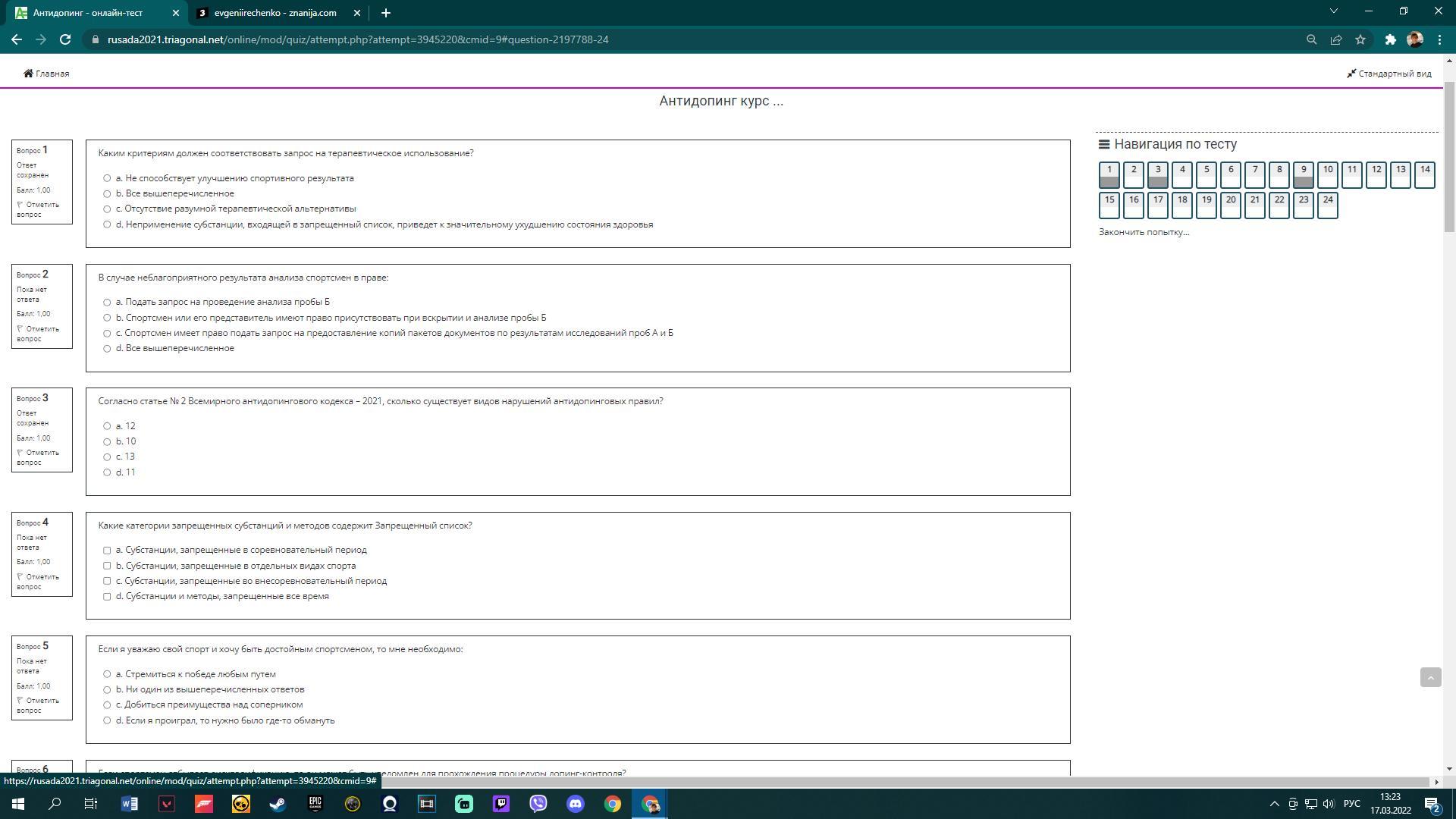Click the Стандартный вид icon
The height and width of the screenshot is (819, 1456).
point(1351,74)
